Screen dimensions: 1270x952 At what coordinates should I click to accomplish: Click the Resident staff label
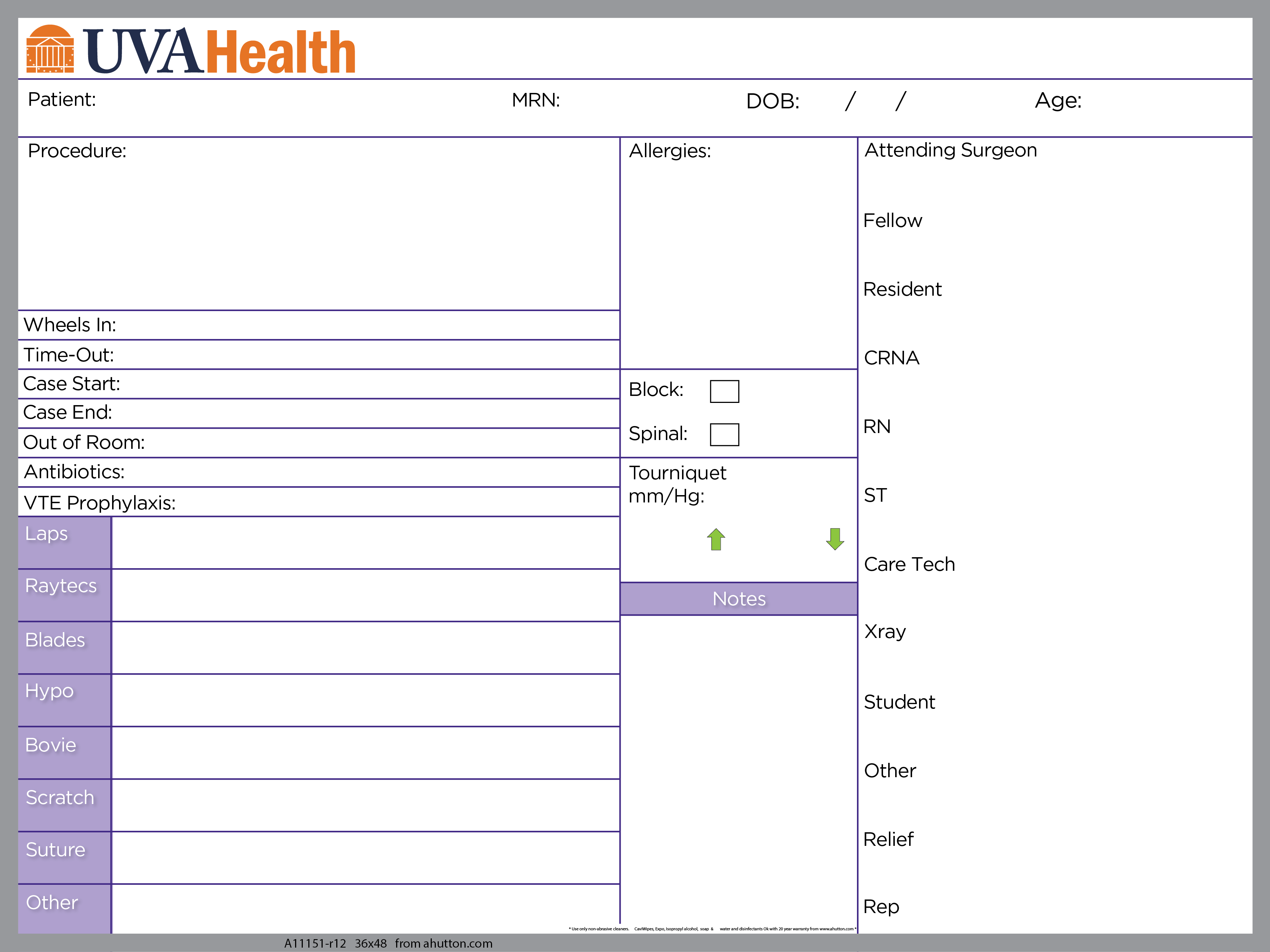point(903,289)
